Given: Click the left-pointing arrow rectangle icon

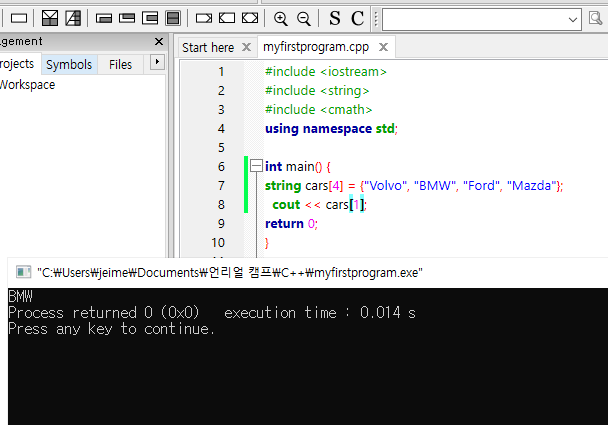Looking at the screenshot, I should 227,18.
